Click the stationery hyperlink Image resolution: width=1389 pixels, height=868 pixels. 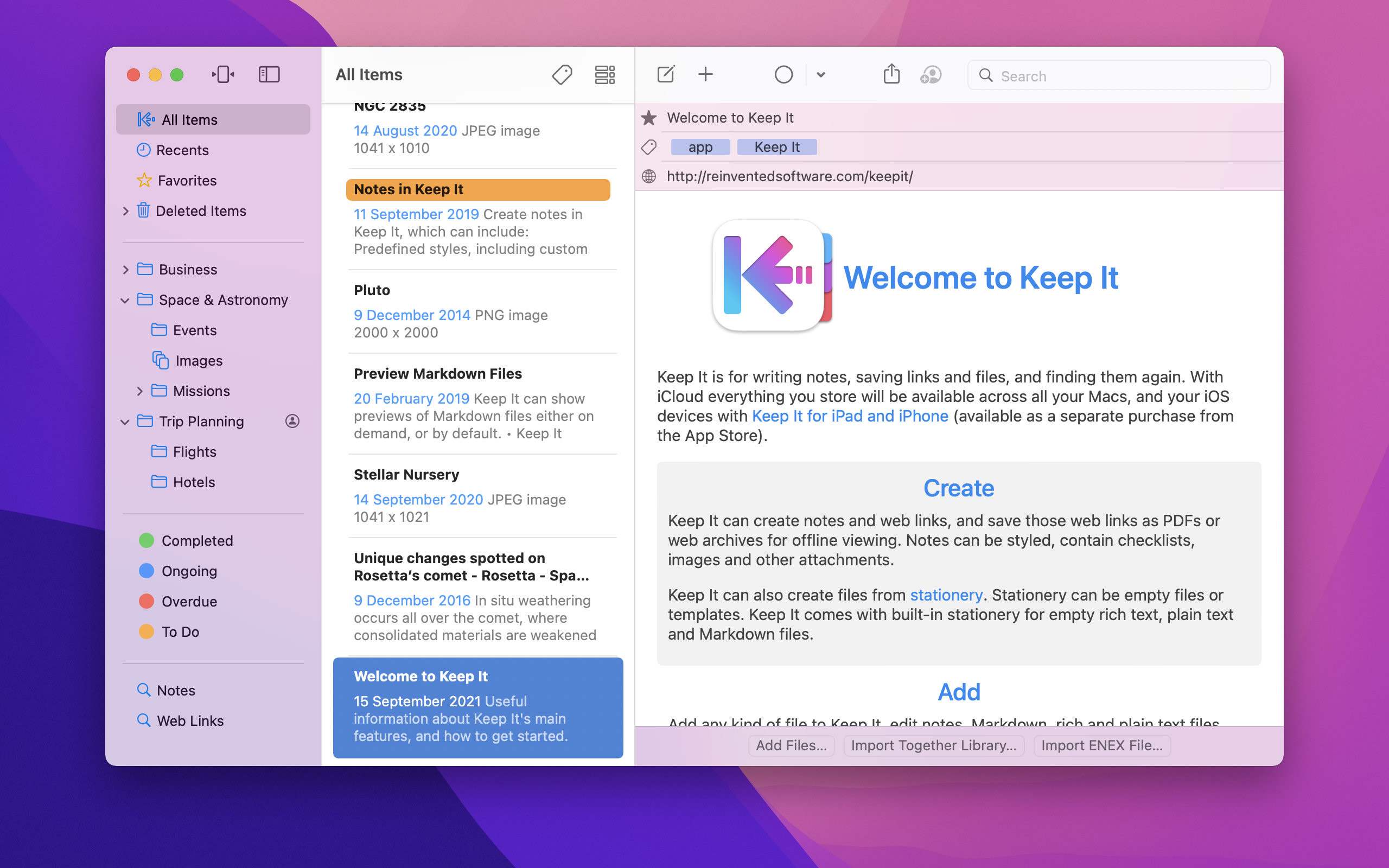pyautogui.click(x=945, y=595)
